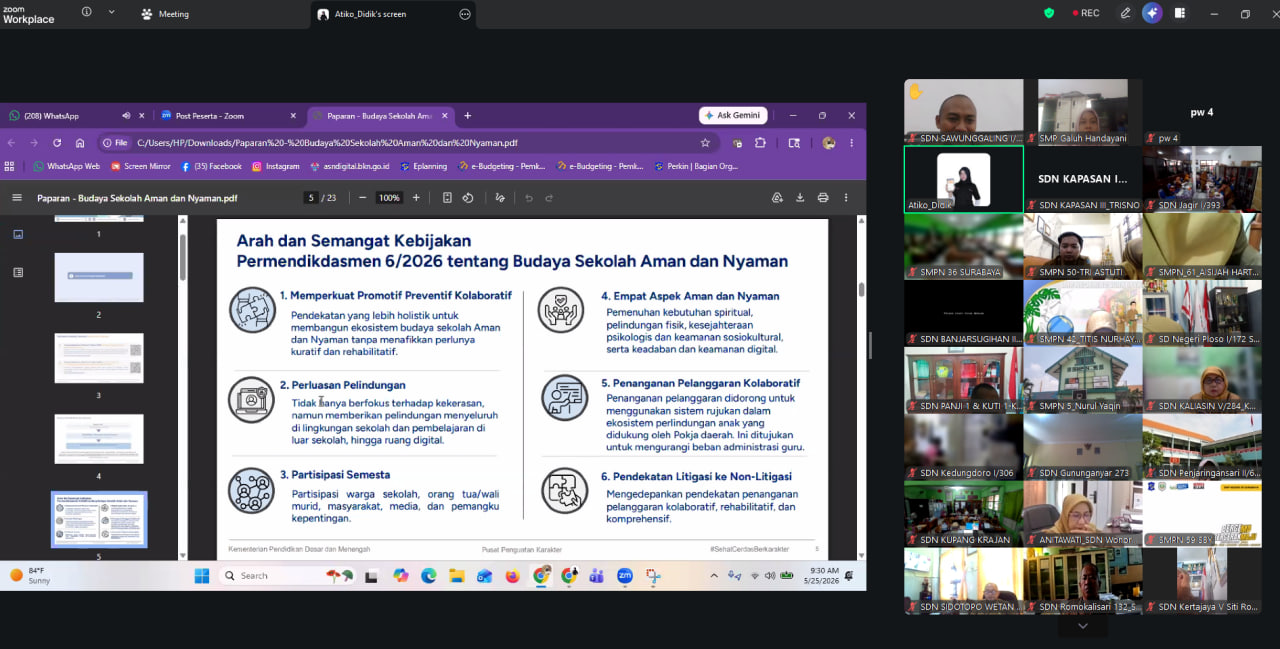Select page 5 thumbnail

click(x=99, y=519)
